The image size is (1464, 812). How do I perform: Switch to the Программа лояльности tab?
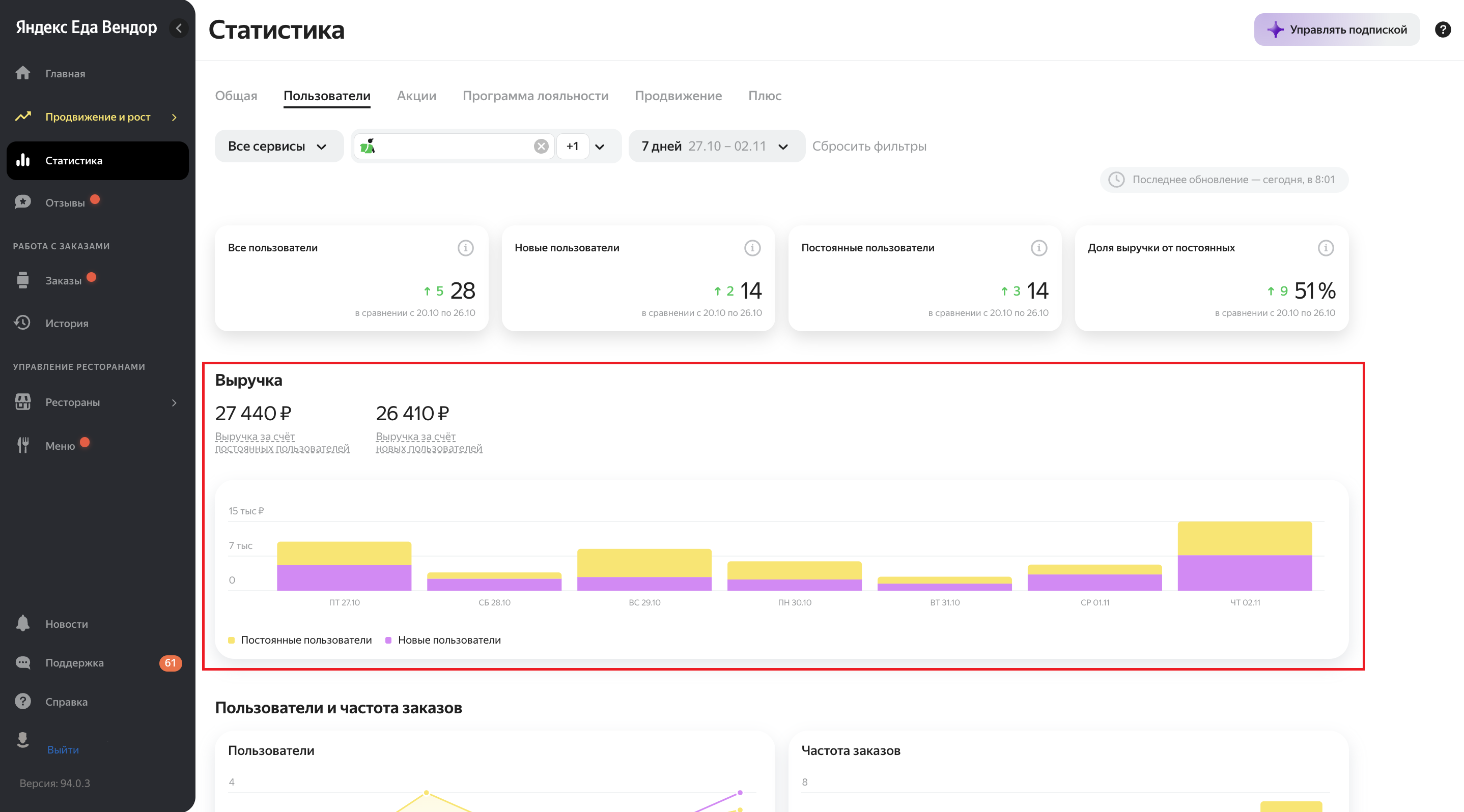pyautogui.click(x=535, y=96)
